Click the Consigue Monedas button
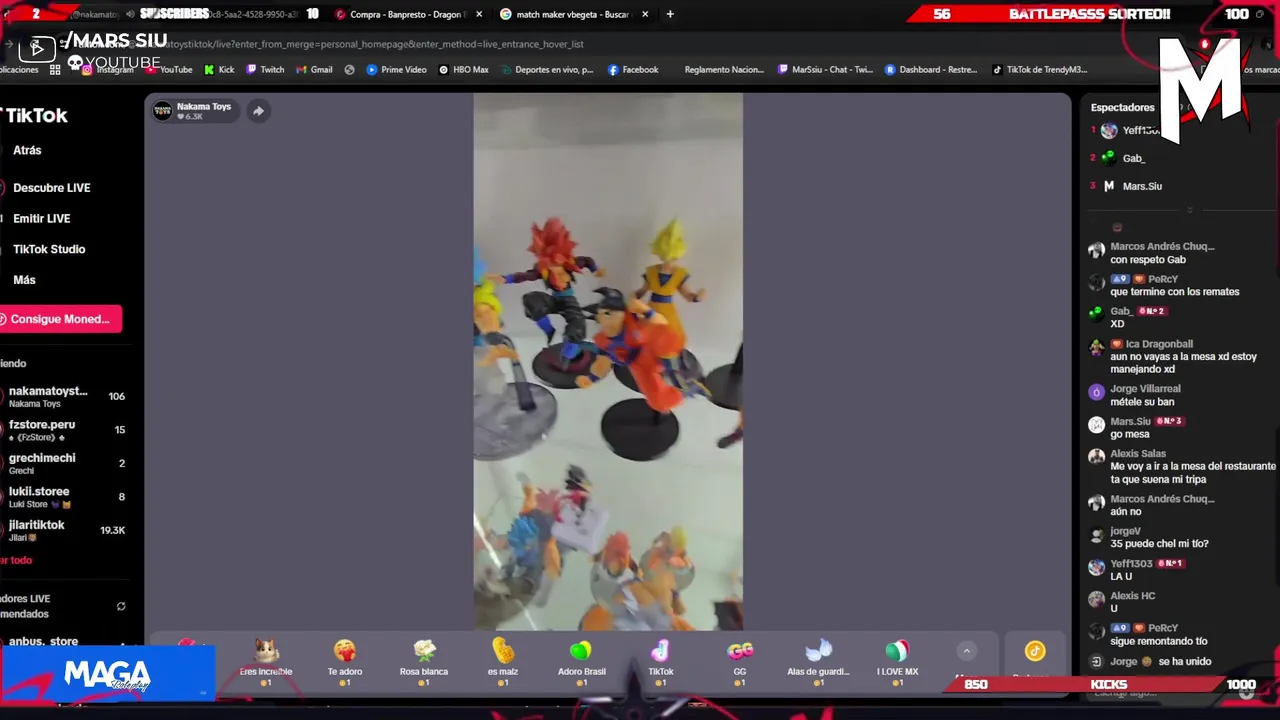This screenshot has height=720, width=1280. pyautogui.click(x=60, y=319)
